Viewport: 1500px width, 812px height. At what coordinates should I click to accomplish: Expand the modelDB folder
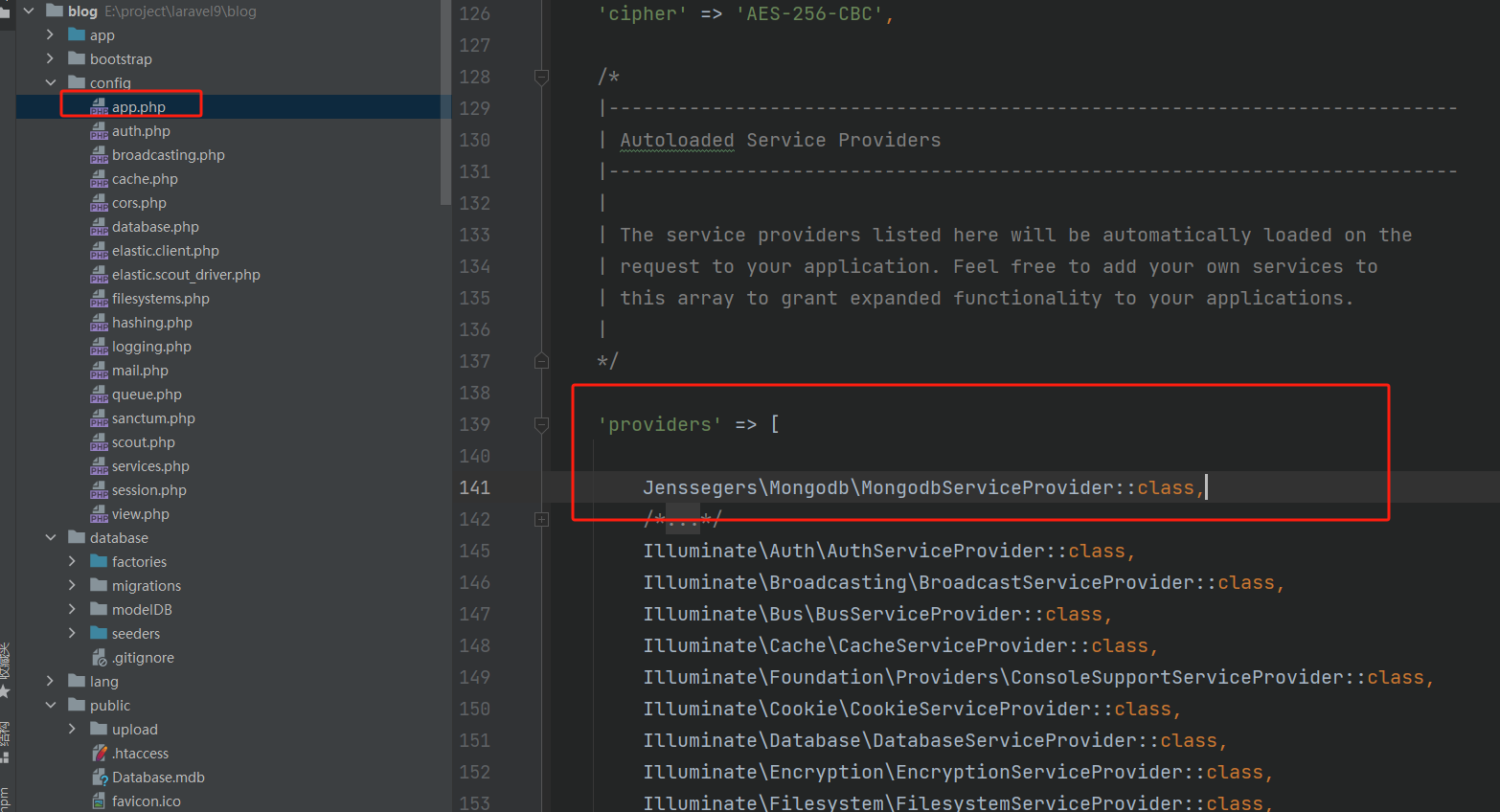point(73,610)
